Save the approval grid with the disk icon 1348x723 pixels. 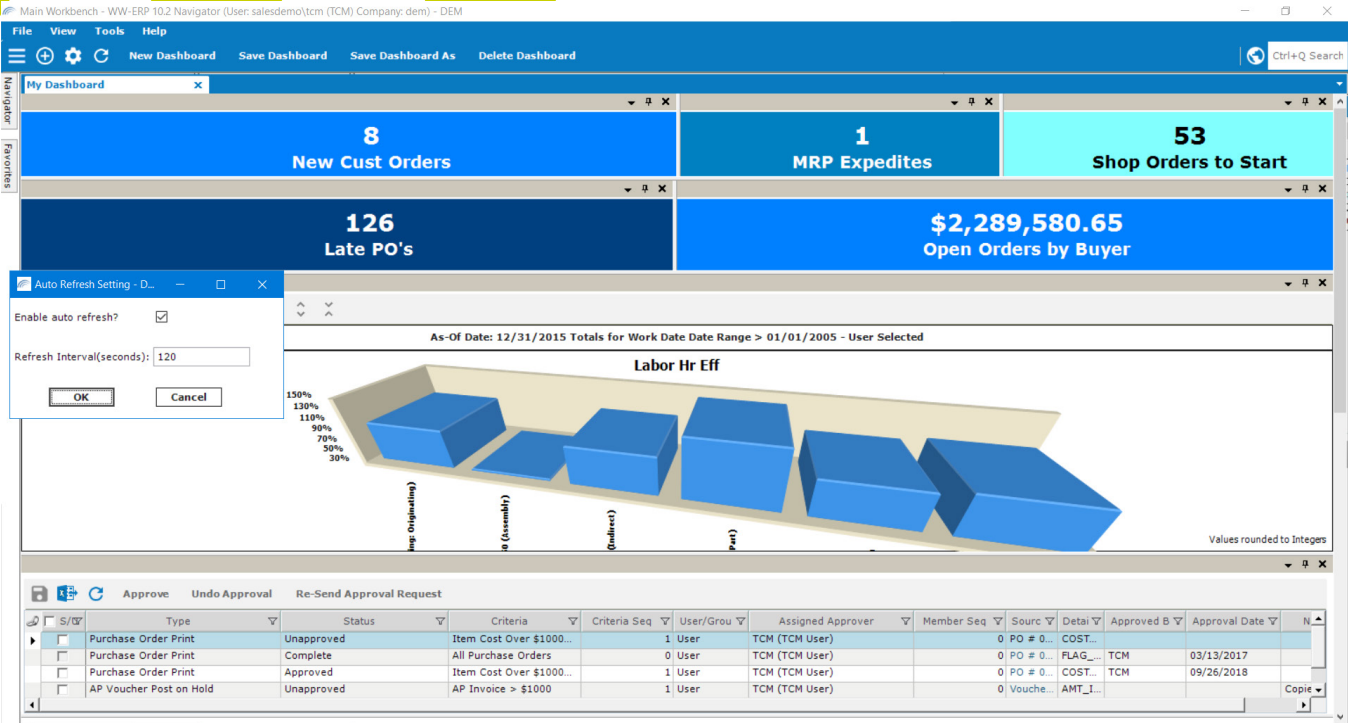tap(38, 593)
